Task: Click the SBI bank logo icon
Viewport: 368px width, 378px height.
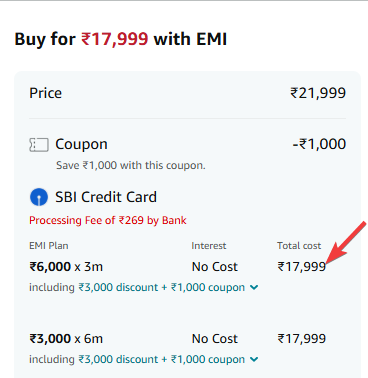Action: (39, 197)
